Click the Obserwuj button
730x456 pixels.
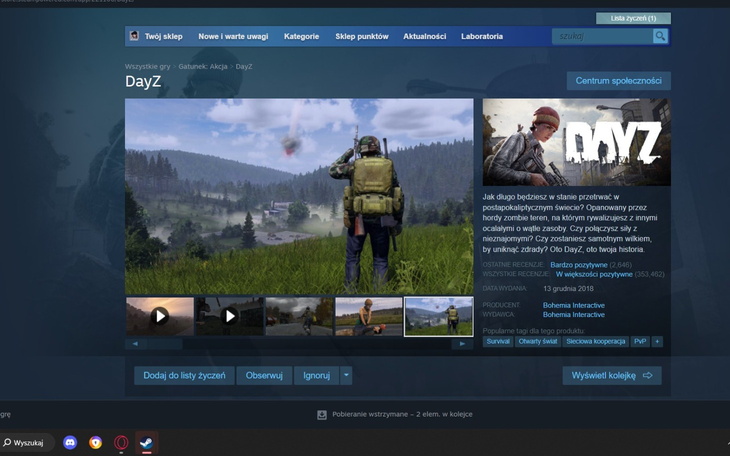pos(264,375)
